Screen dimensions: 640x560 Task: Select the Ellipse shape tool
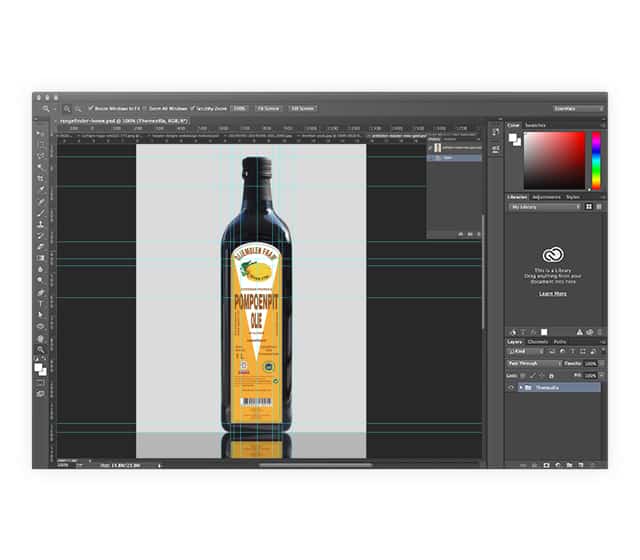pyautogui.click(x=40, y=326)
